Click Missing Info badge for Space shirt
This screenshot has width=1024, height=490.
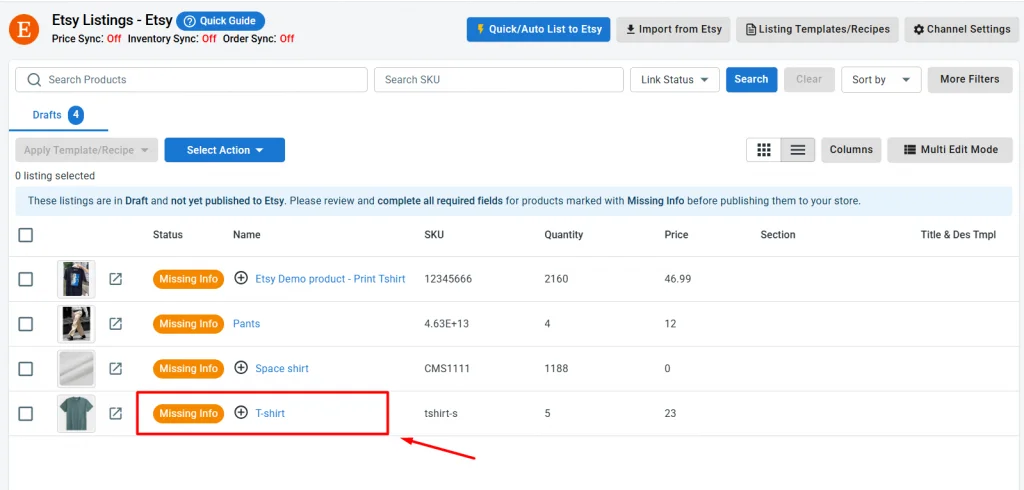tap(189, 368)
